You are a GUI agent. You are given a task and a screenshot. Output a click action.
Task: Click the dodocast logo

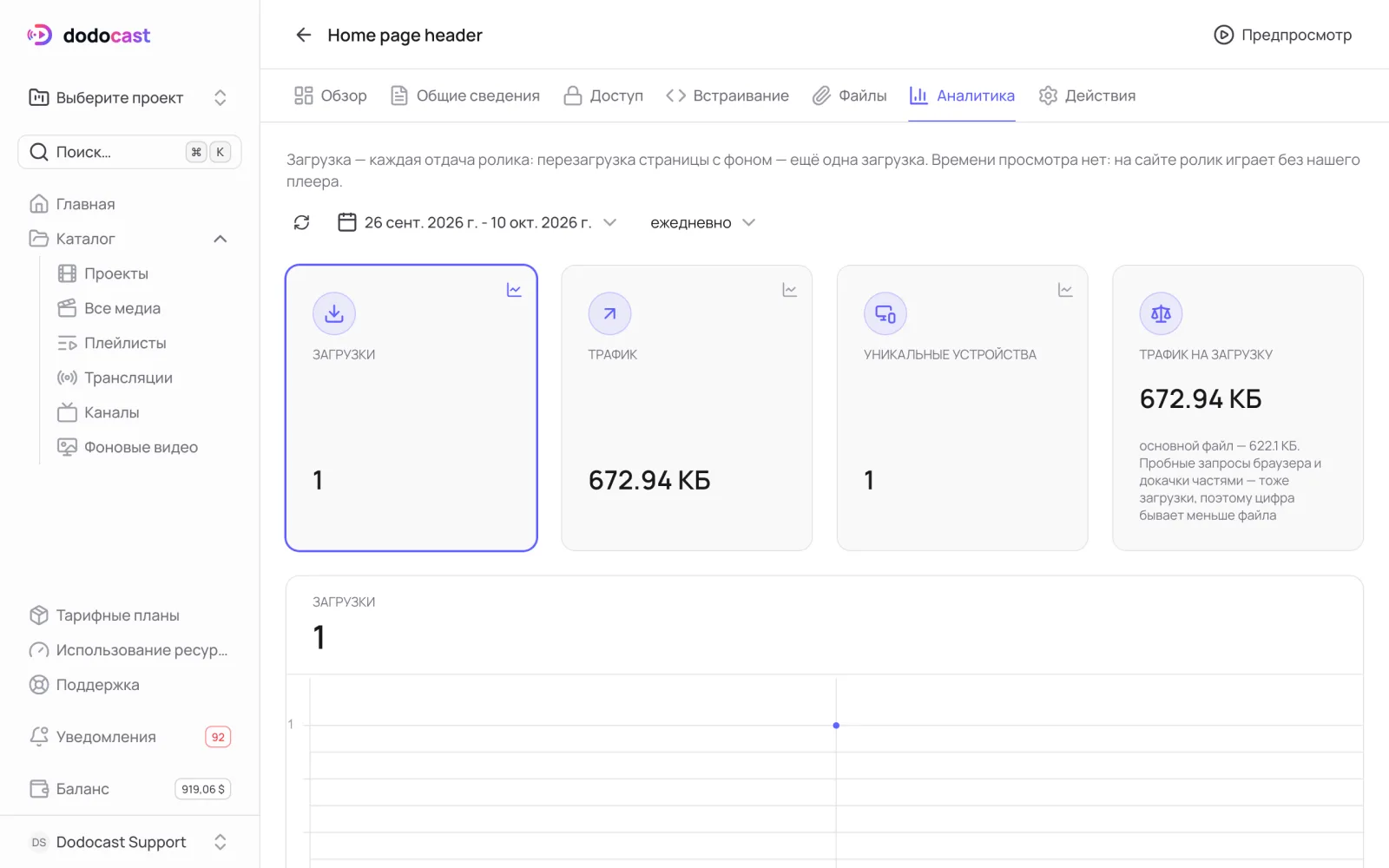tap(89, 35)
